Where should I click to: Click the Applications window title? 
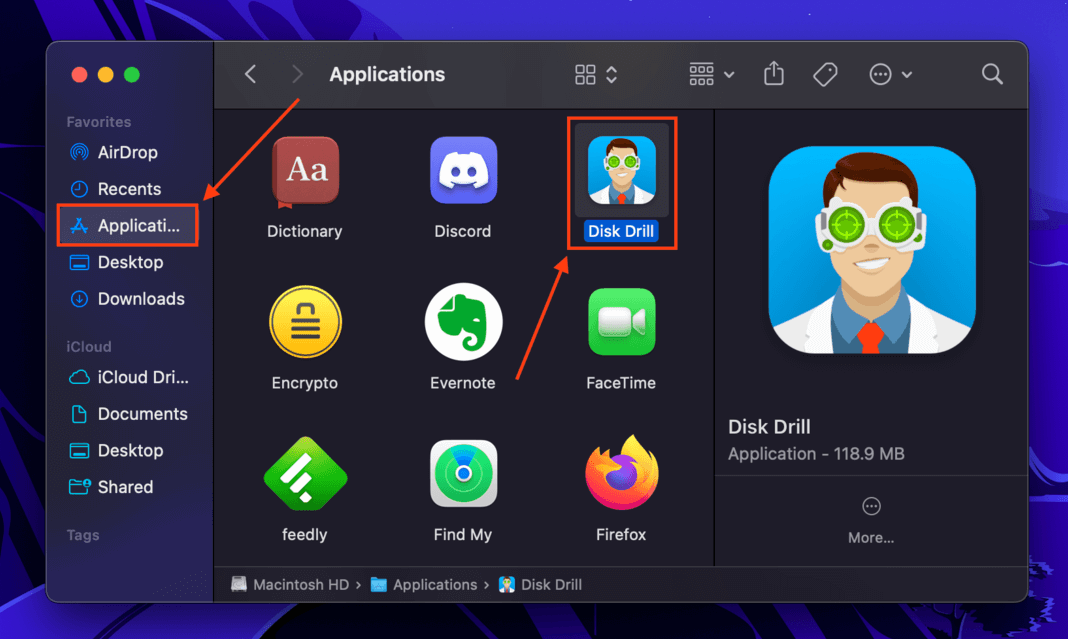click(x=387, y=74)
